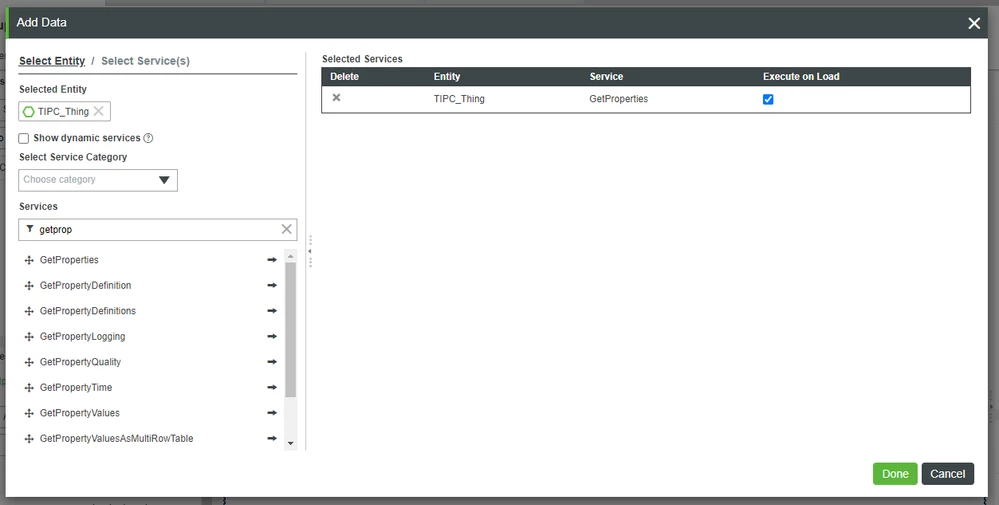
Task: Add GetPropertyQuality using its arrow icon
Action: pyautogui.click(x=272, y=362)
